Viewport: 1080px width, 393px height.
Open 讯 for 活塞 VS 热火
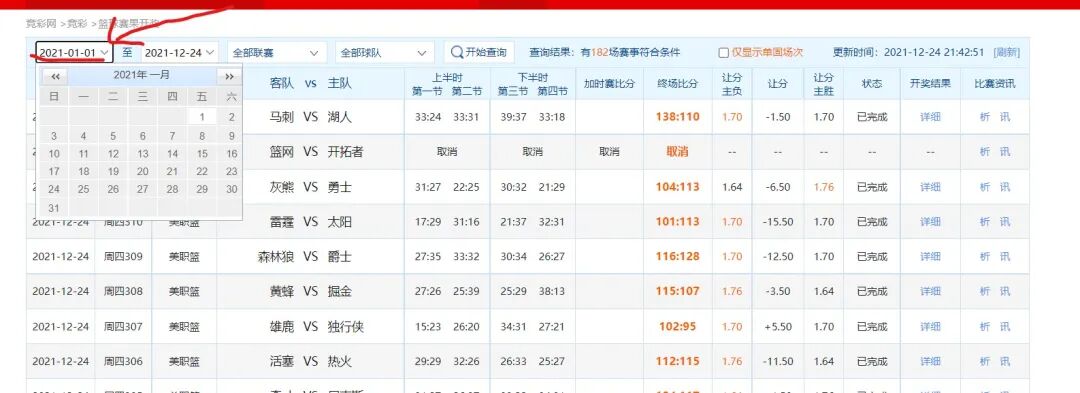(1005, 361)
